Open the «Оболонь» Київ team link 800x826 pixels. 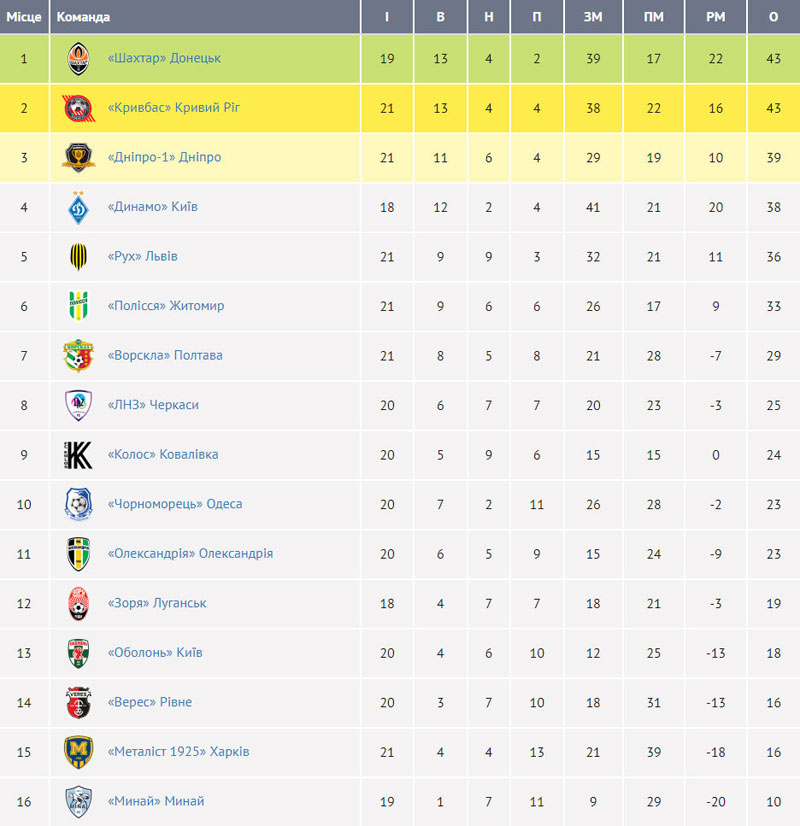[155, 652]
